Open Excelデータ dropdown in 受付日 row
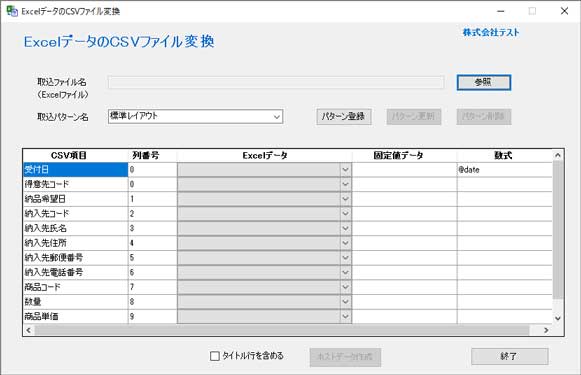The height and width of the screenshot is (375, 581). [345, 170]
